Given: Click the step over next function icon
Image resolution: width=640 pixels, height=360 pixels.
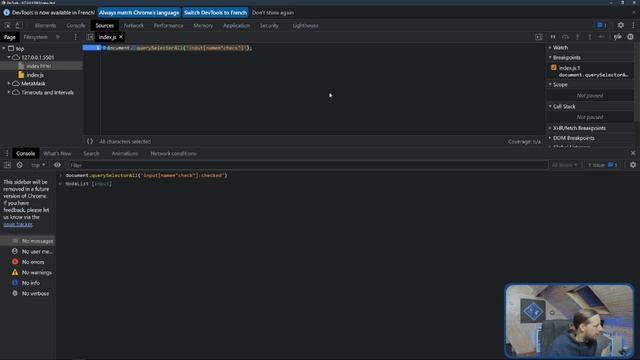Looking at the screenshot, I should coord(565,37).
